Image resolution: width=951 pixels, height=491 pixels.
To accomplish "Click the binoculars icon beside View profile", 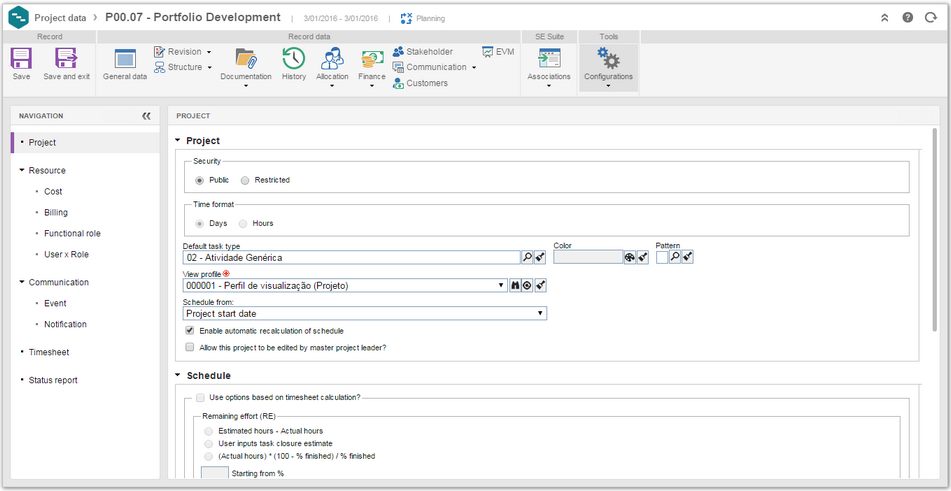I will [x=515, y=286].
